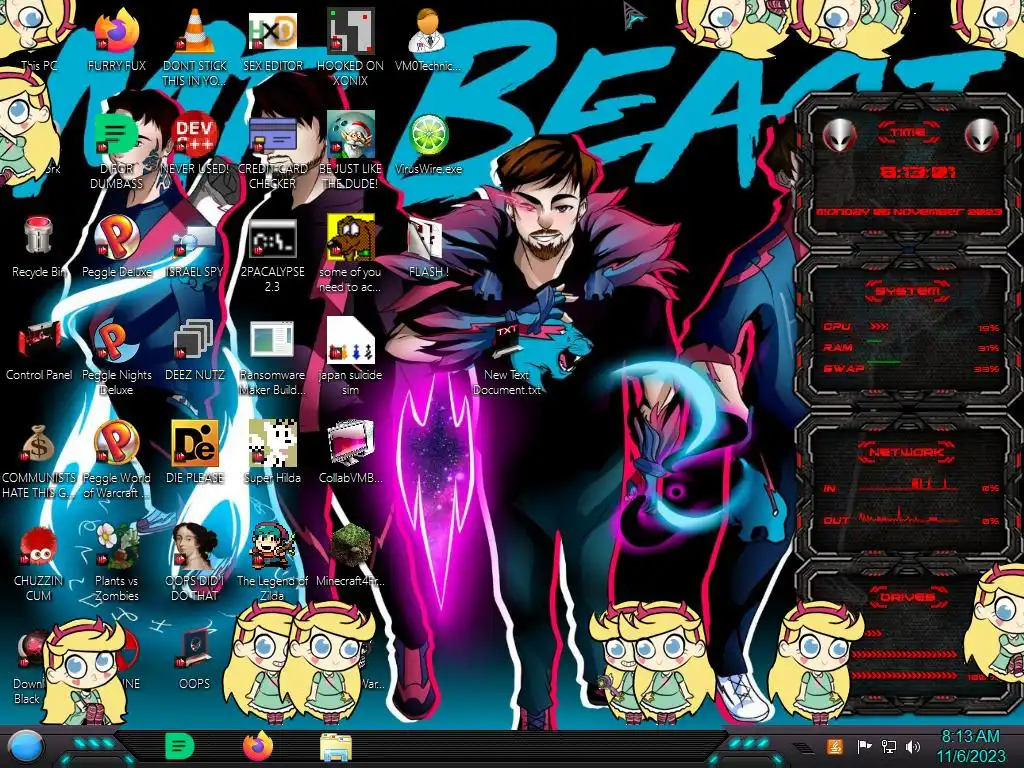Viewport: 1024px width, 768px height.
Task: Click the CPU usage row in SYSTEM widget
Action: pyautogui.click(x=910, y=327)
